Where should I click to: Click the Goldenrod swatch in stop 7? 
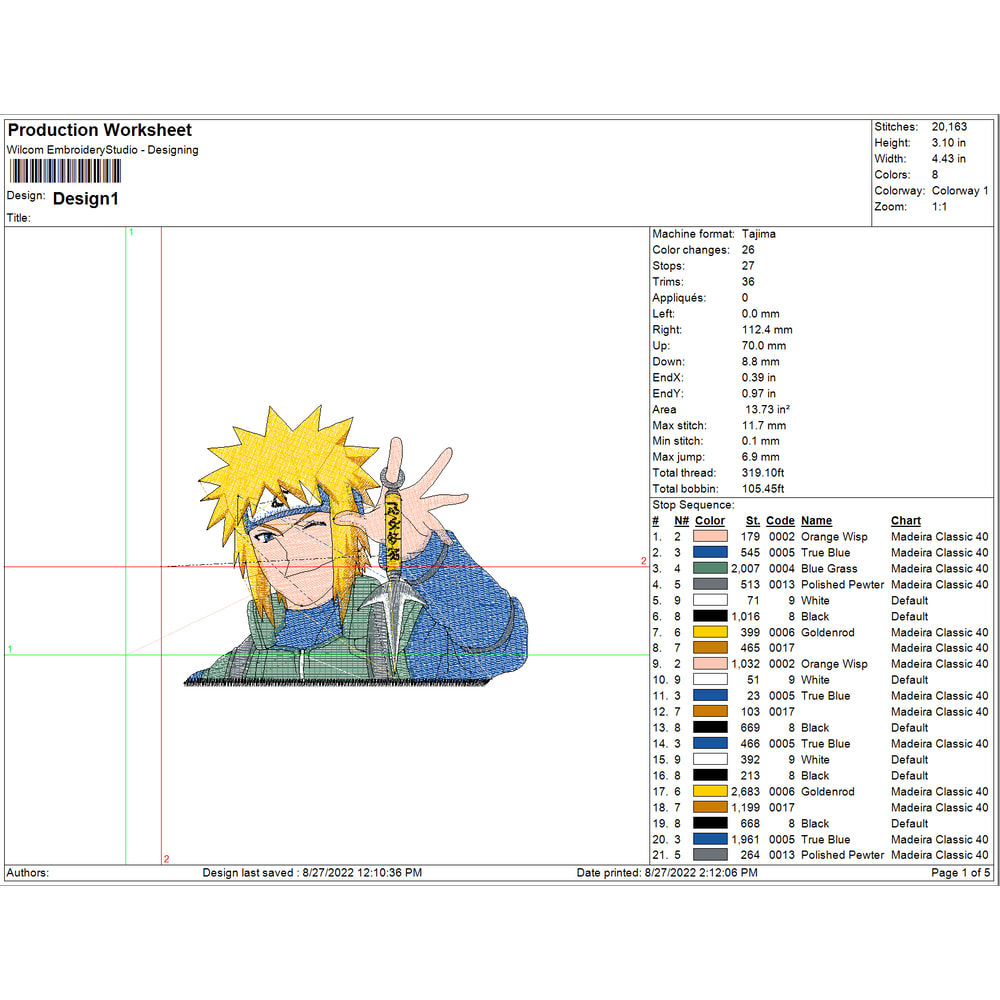[x=711, y=632]
